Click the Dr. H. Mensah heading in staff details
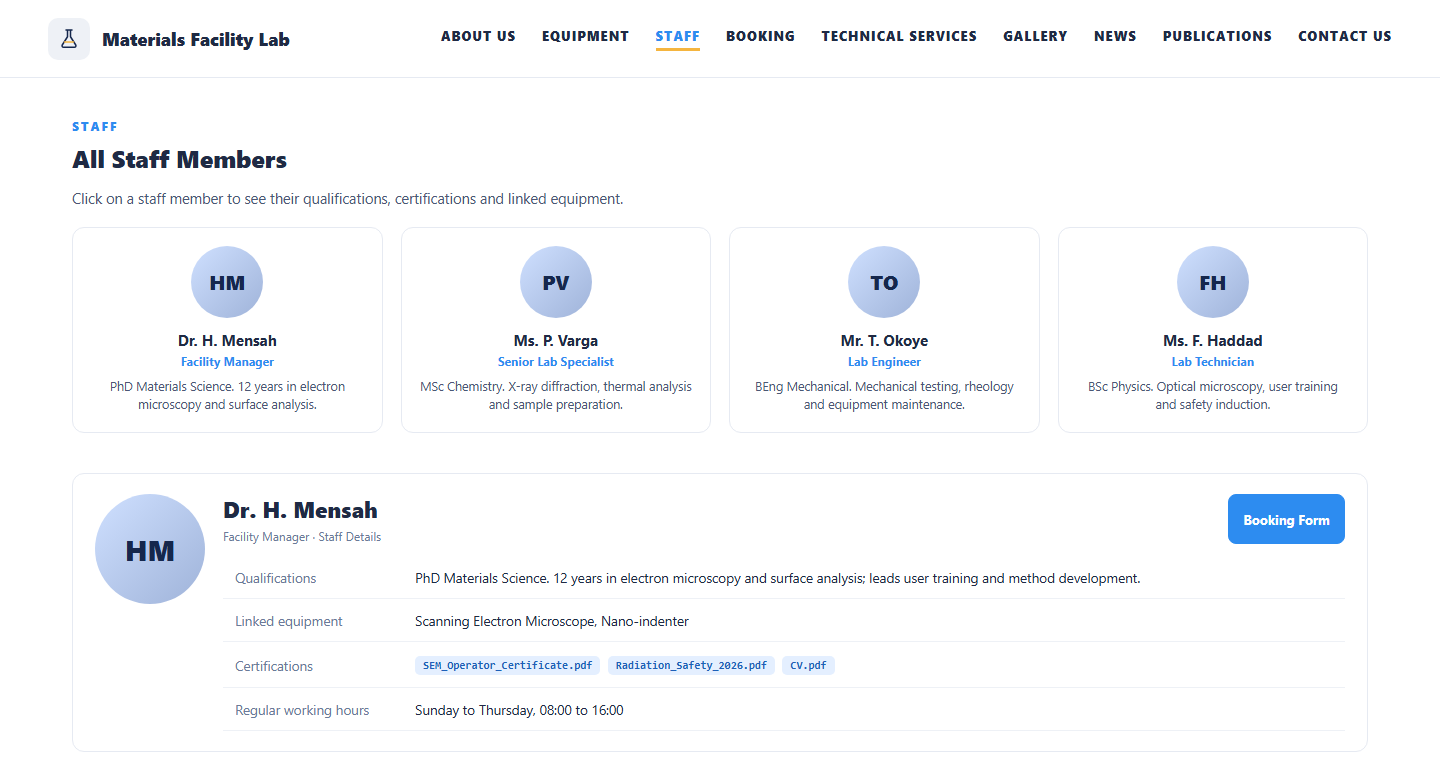This screenshot has width=1440, height=760. 301,510
